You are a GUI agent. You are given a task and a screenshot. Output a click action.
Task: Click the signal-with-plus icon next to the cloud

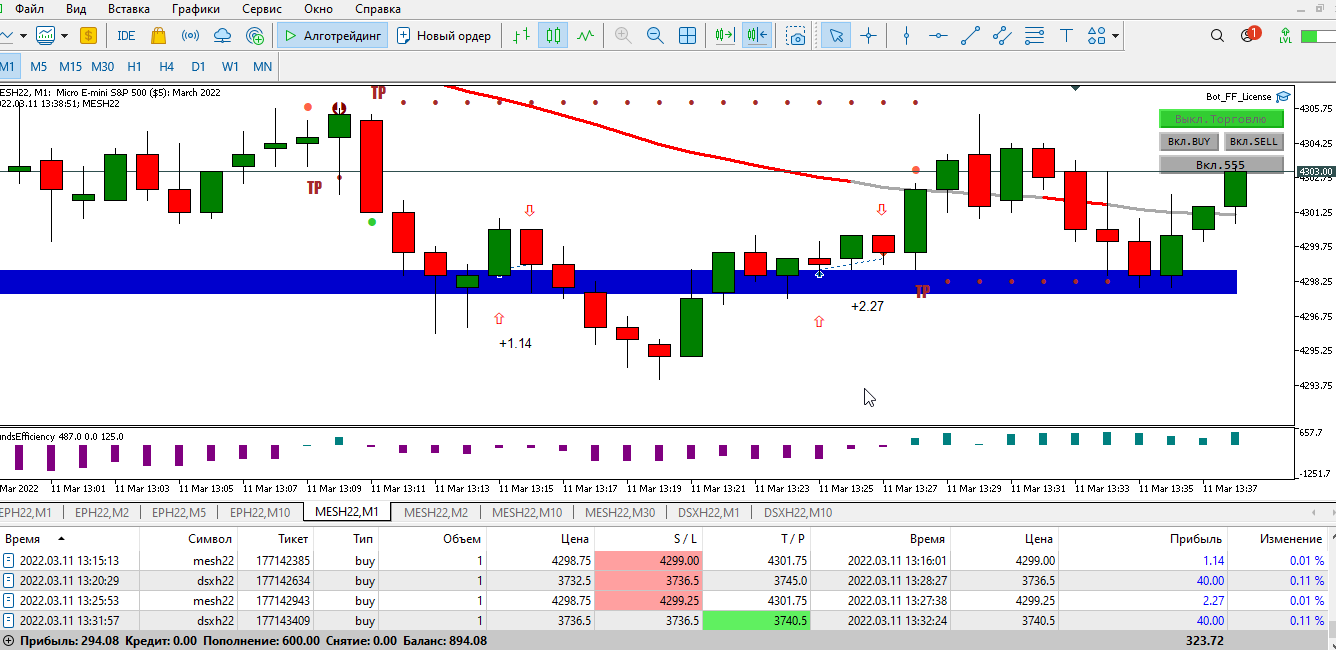[x=255, y=36]
